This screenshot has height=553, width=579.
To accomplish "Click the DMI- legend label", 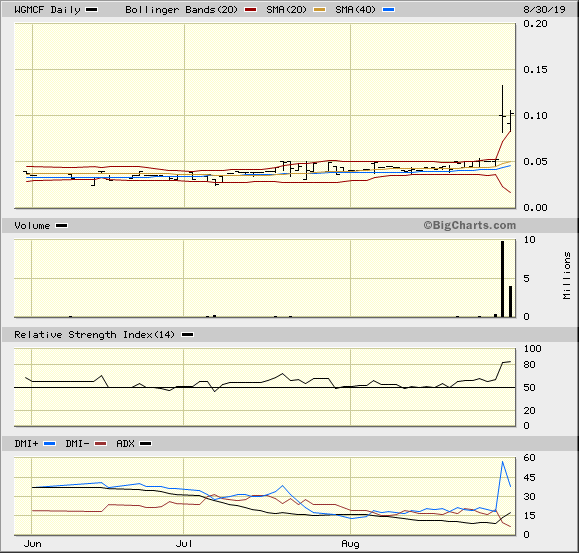I will [77, 443].
